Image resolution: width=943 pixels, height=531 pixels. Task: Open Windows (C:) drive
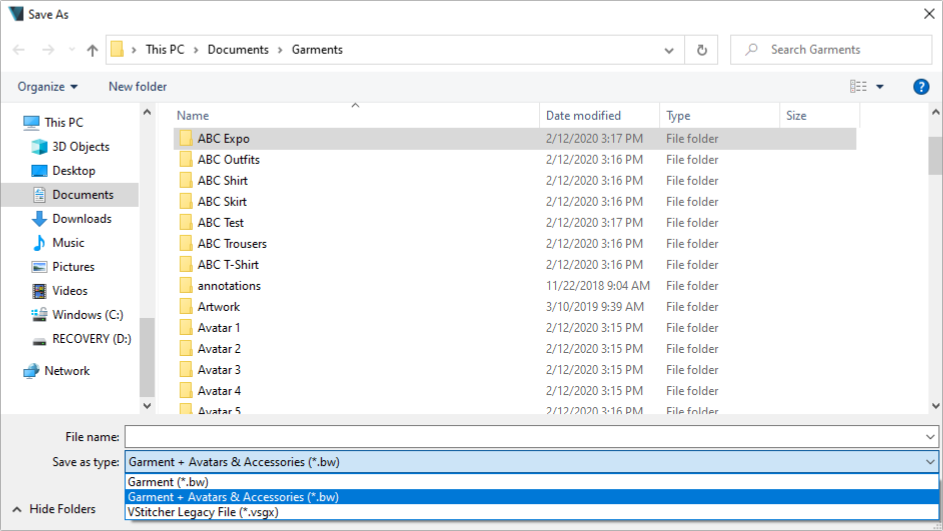click(x=87, y=315)
